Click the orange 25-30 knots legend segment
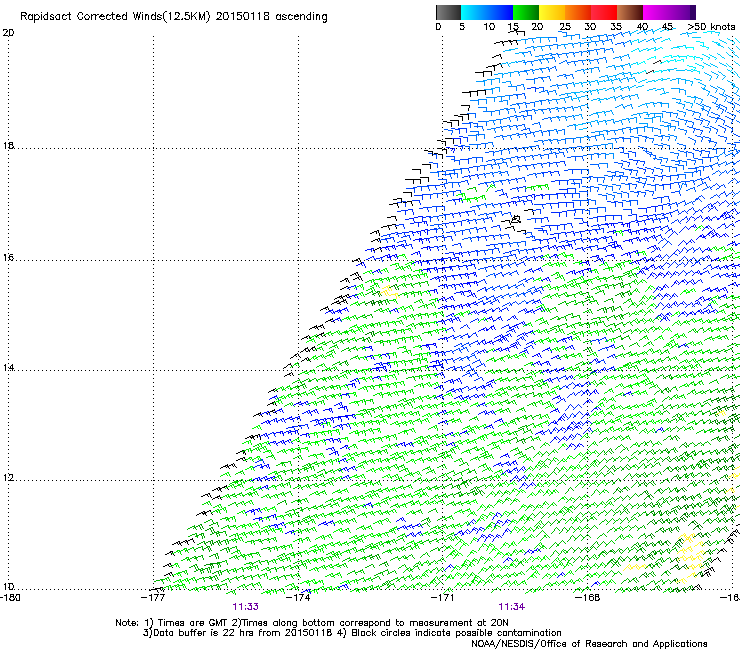Screen dimensions: 740x650 578,12
